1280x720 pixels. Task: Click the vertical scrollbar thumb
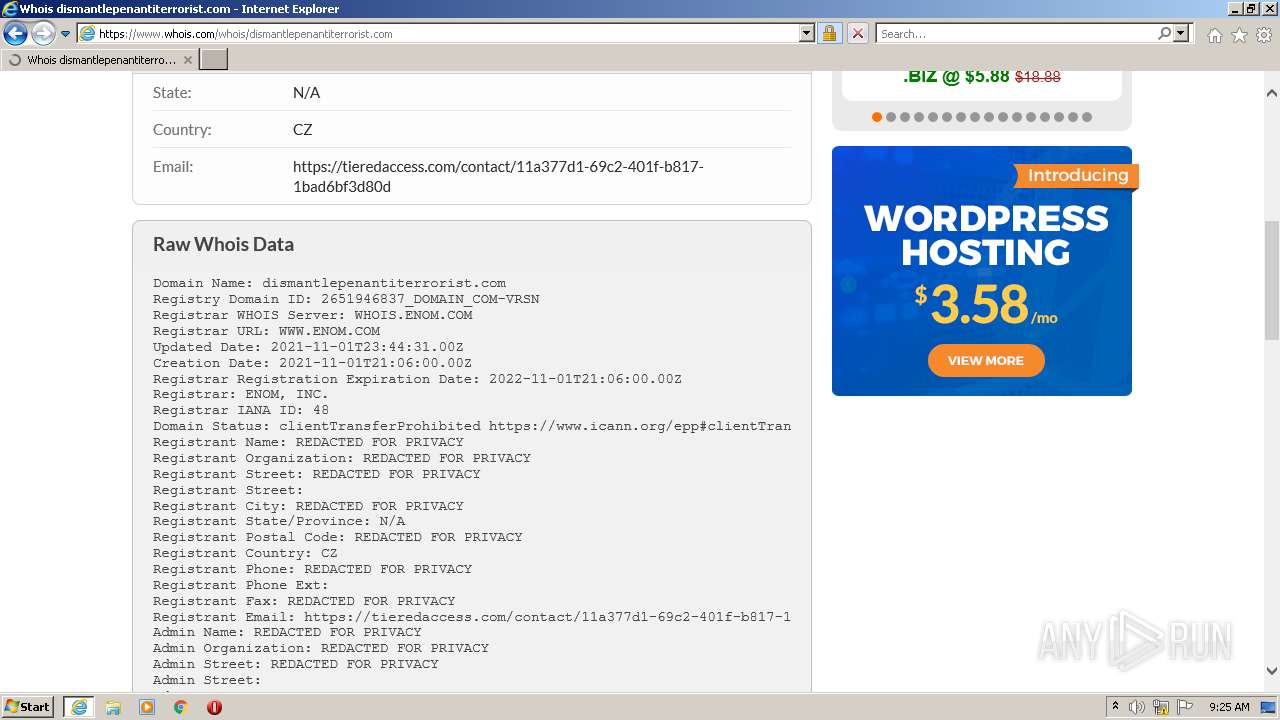click(x=1271, y=281)
